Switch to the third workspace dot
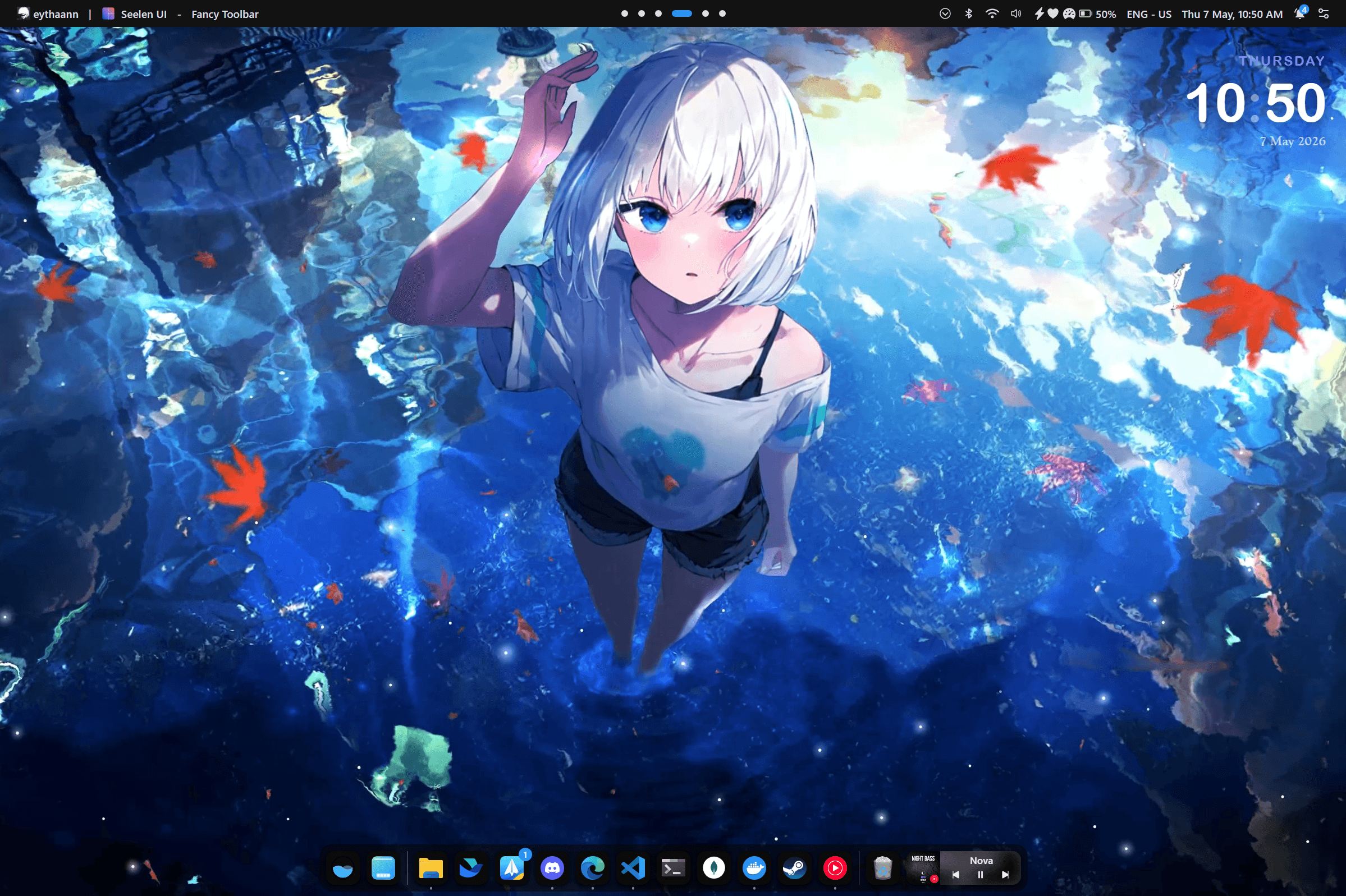Image resolution: width=1346 pixels, height=896 pixels. pos(658,13)
